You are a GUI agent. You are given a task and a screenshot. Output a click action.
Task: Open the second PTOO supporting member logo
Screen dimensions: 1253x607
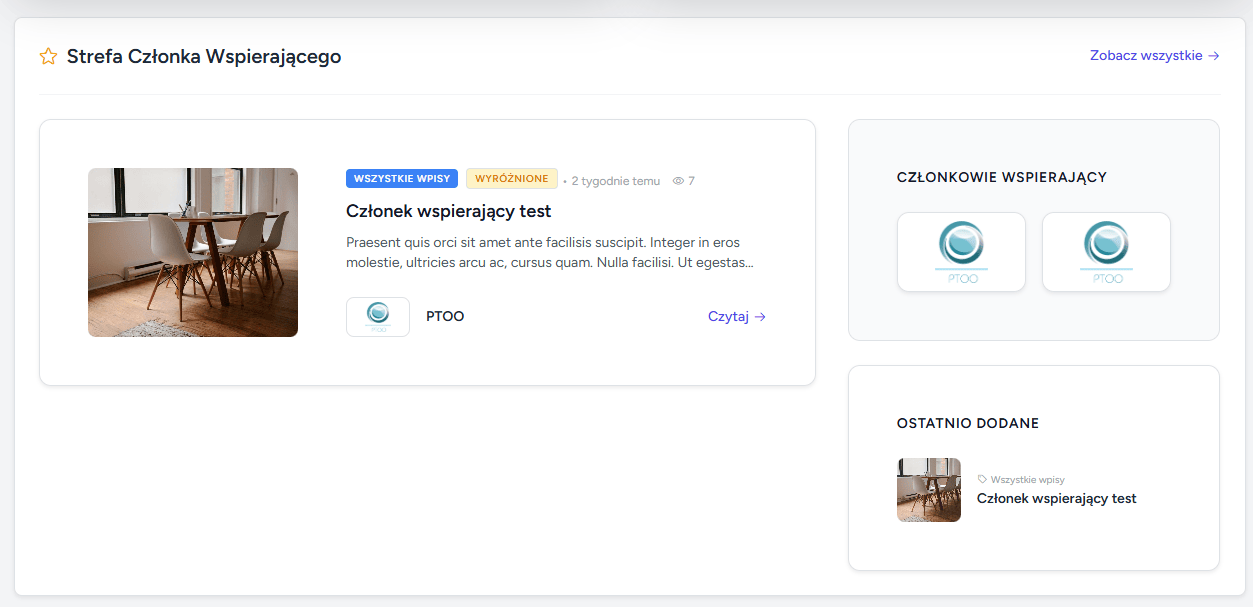coord(1106,252)
